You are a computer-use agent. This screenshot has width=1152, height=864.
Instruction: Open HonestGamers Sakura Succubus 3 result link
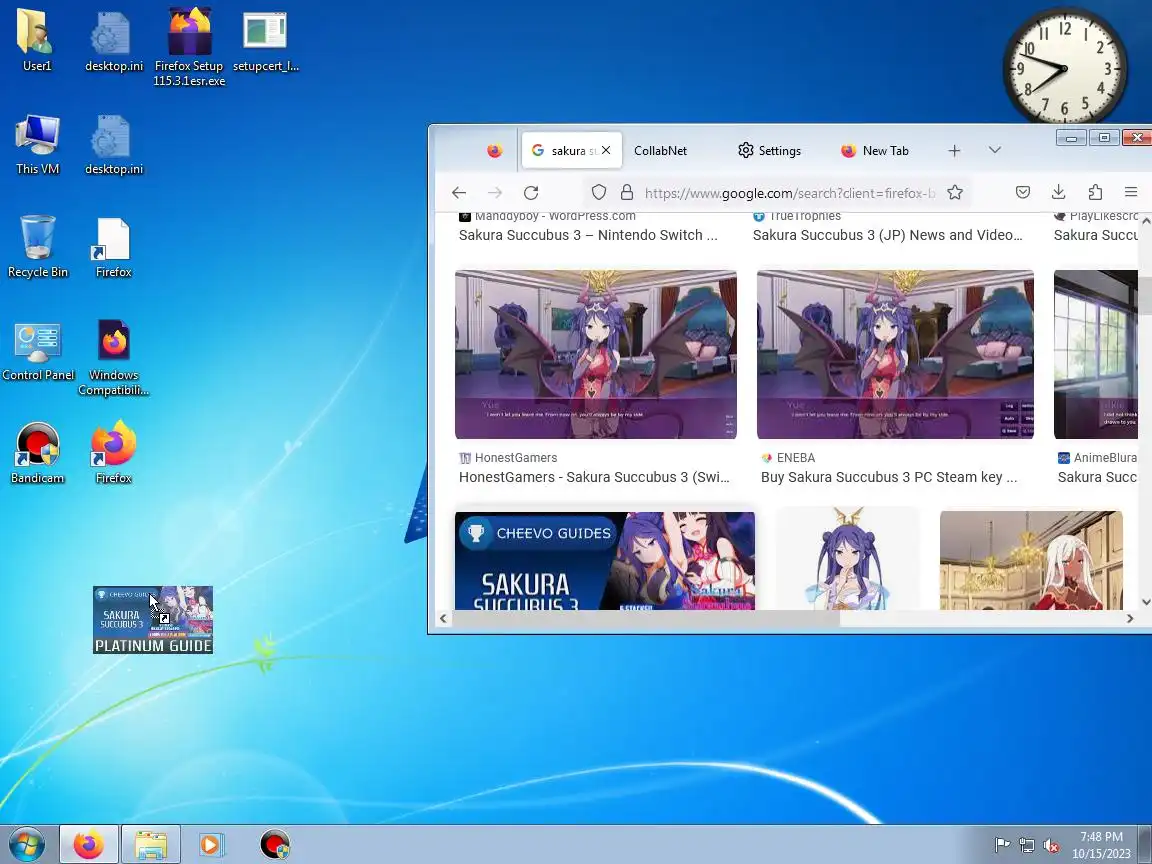(594, 477)
